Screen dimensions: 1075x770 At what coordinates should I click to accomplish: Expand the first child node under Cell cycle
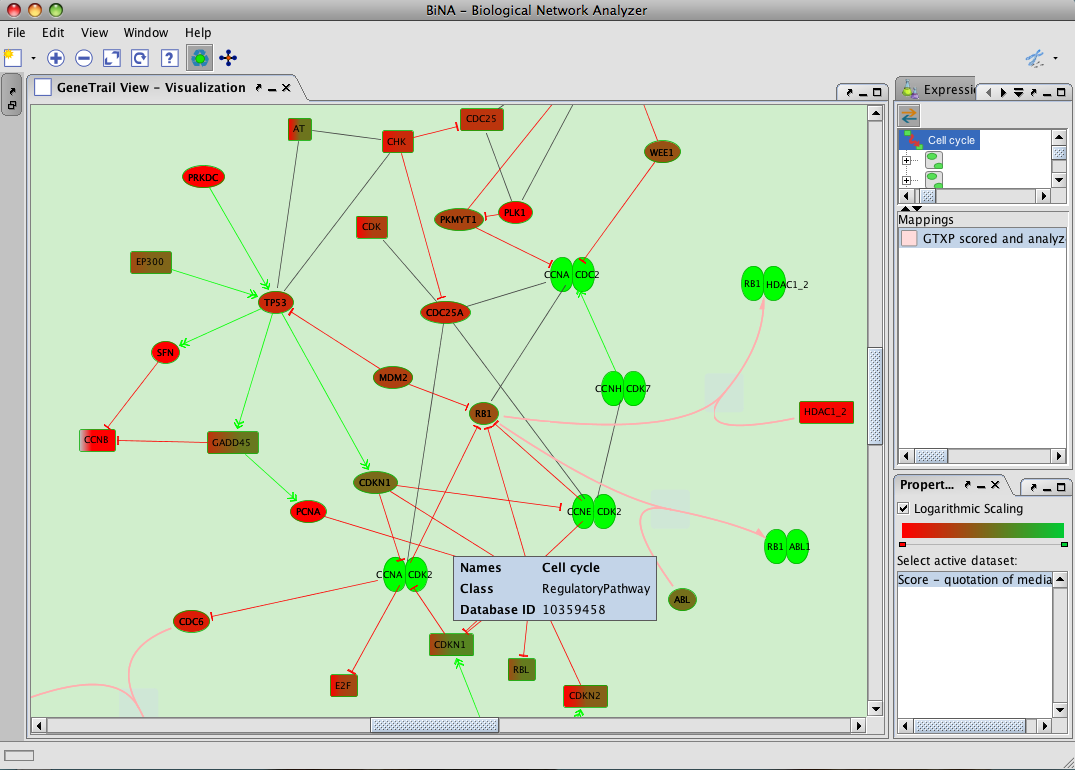pos(906,160)
